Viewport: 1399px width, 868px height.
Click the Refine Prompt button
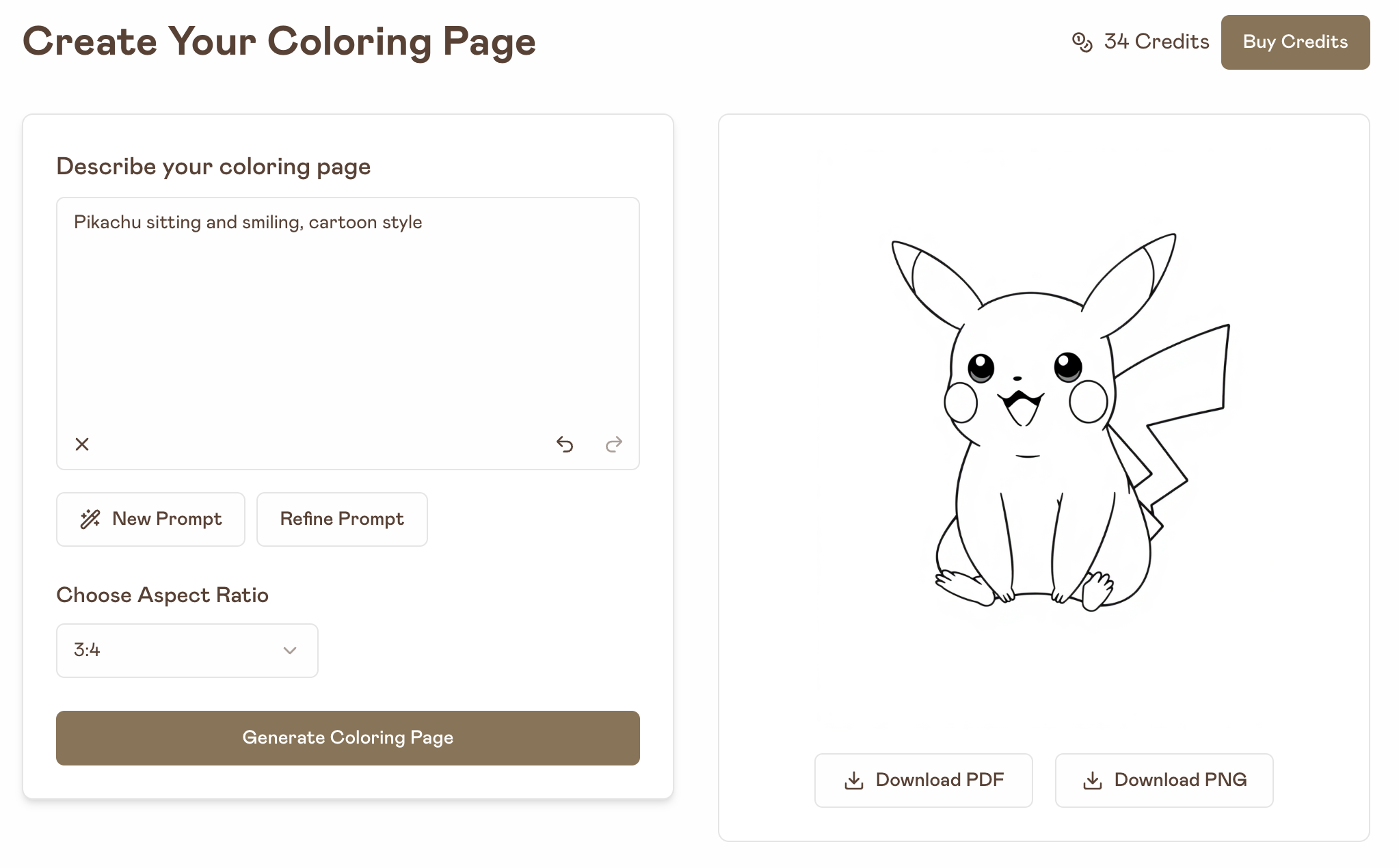click(341, 518)
